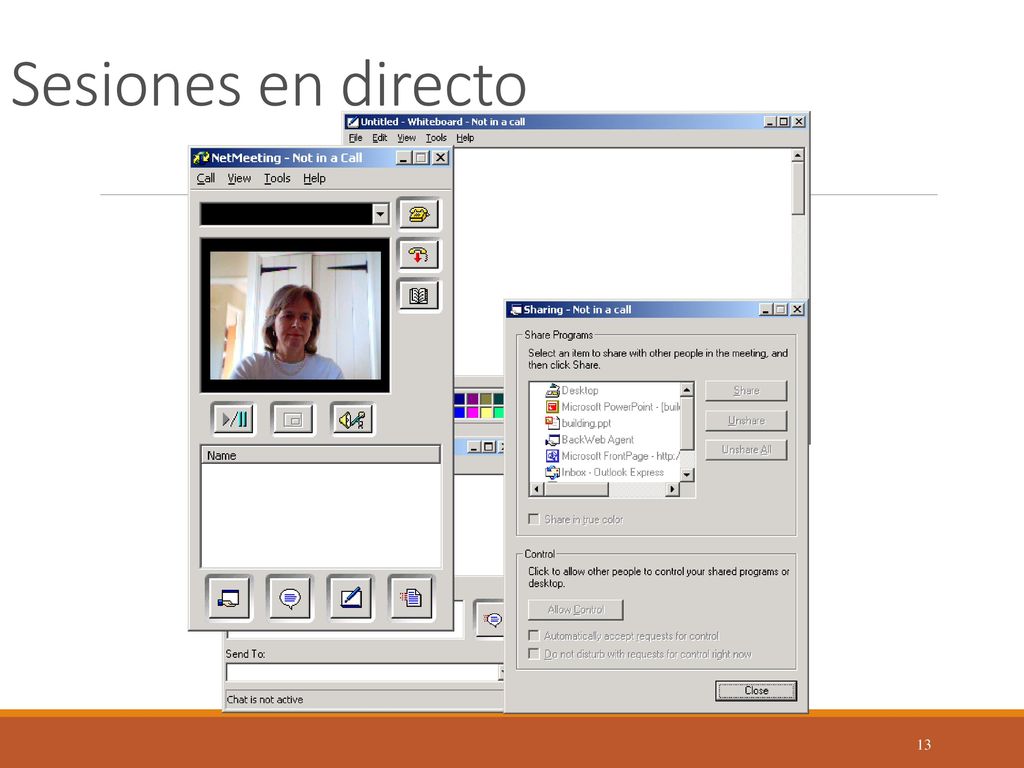Click the share list scroll-right arrow
Screen dimensions: 1024x768
click(673, 489)
